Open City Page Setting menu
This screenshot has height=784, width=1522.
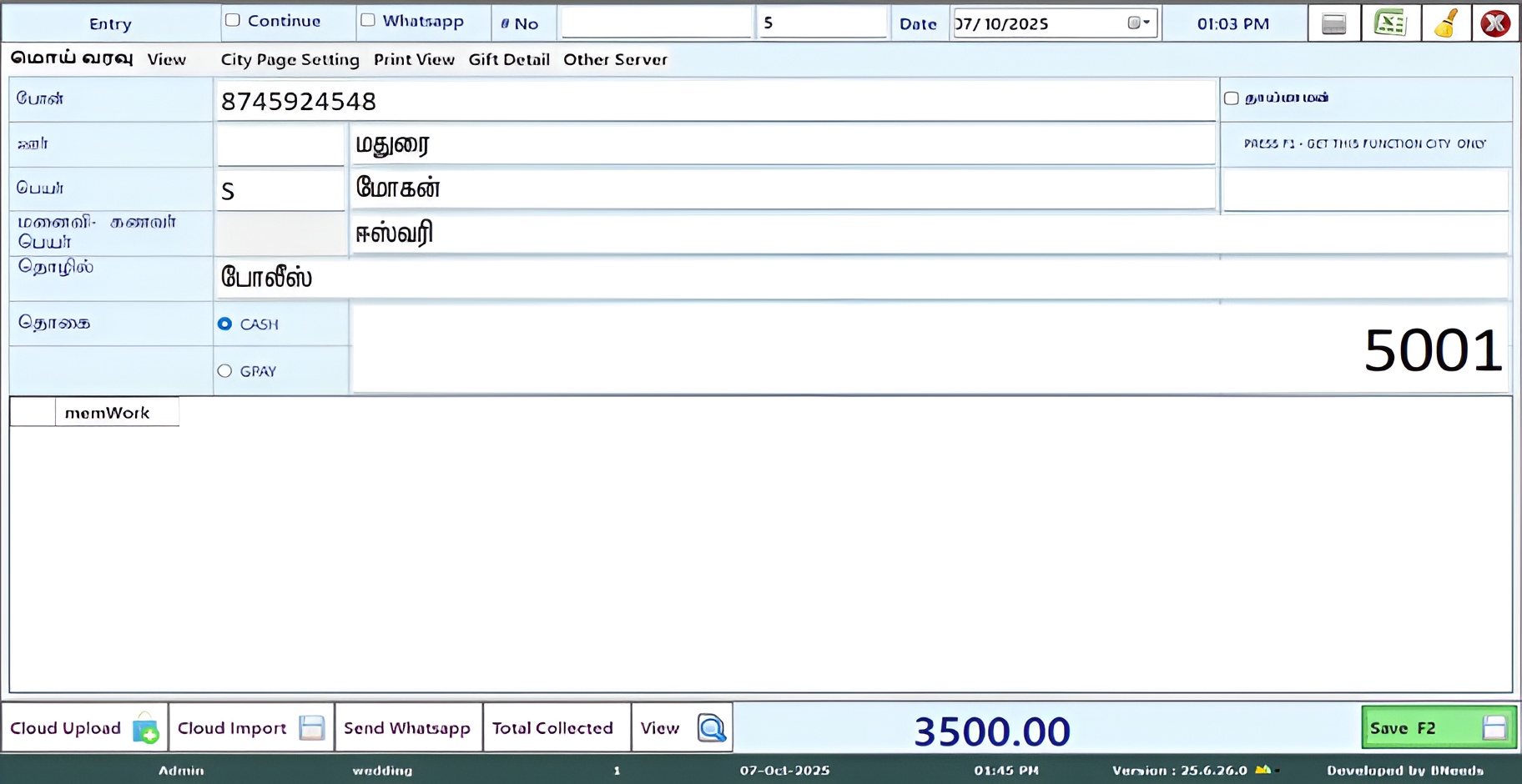coord(290,59)
